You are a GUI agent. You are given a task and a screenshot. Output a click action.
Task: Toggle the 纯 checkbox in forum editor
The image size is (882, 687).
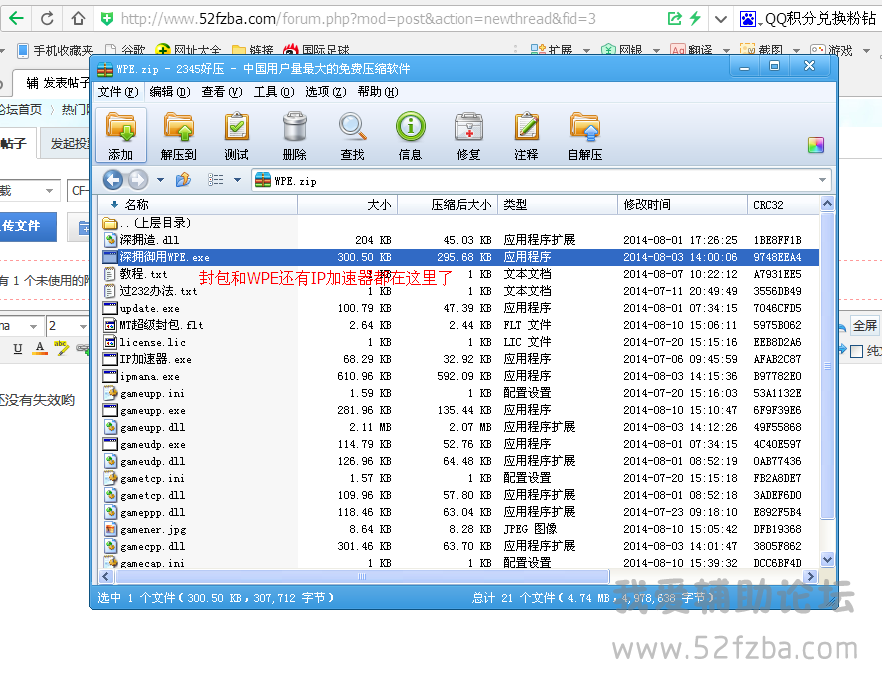pyautogui.click(x=856, y=352)
